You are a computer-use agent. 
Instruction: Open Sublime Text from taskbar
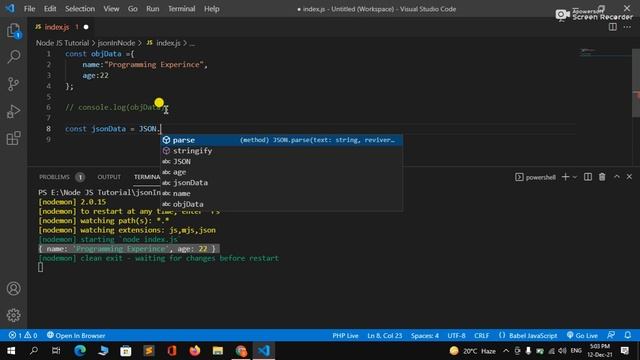coord(149,351)
